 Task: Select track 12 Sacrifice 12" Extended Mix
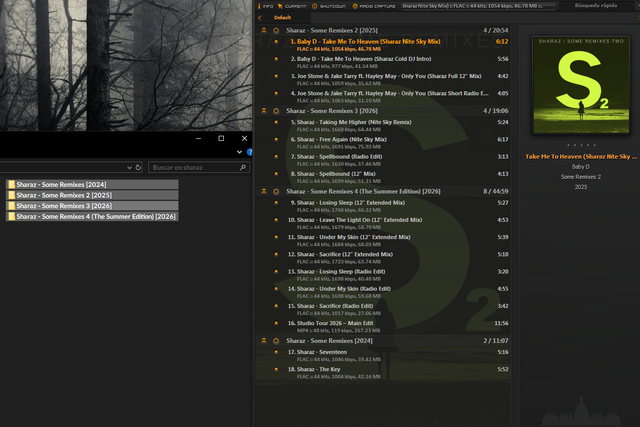383,257
